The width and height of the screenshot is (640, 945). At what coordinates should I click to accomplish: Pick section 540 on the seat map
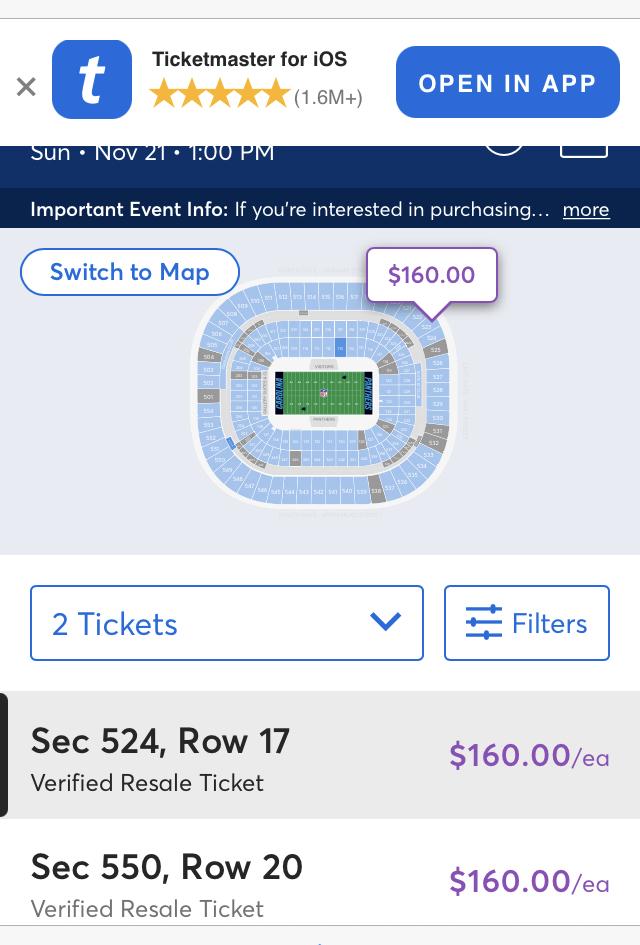[347, 490]
